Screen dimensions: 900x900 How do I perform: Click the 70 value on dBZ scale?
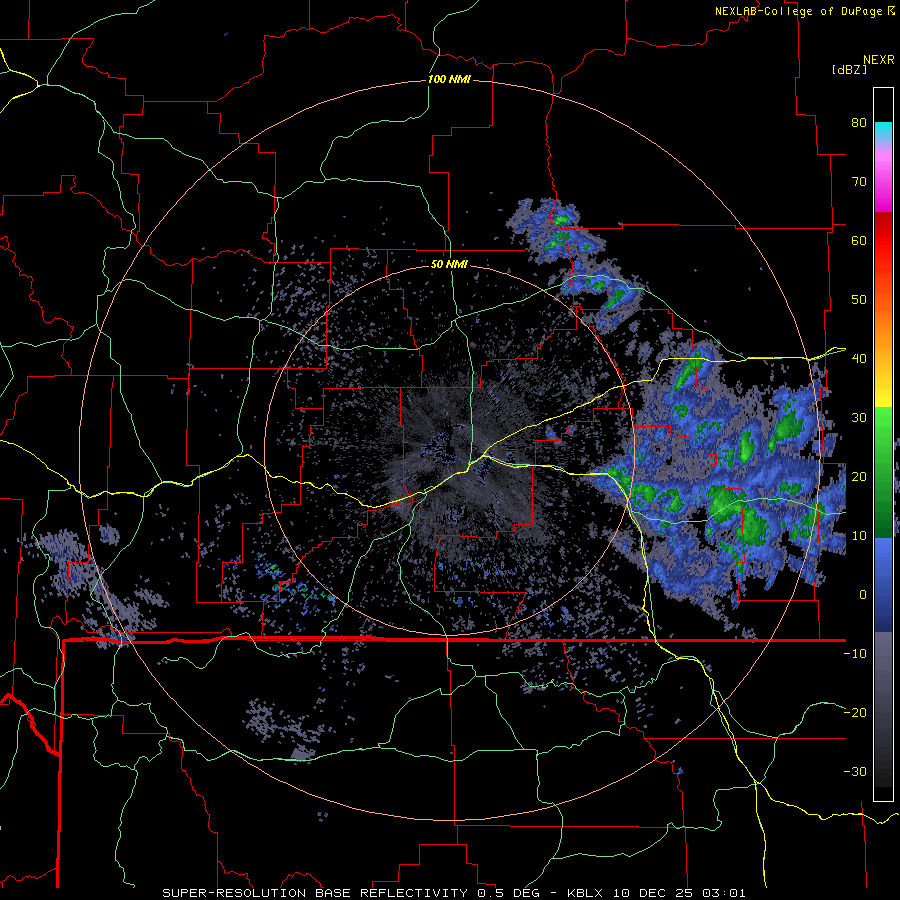pyautogui.click(x=859, y=181)
